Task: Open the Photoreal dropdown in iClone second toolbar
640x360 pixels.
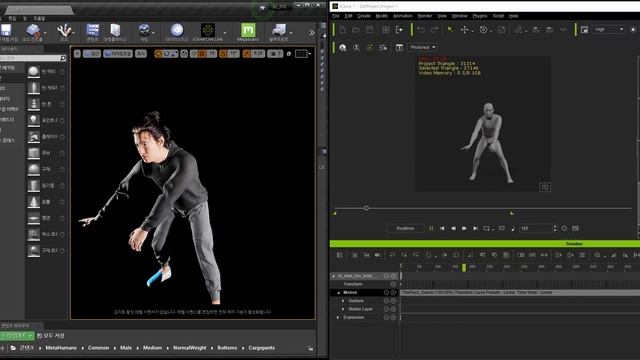Action: (x=422, y=47)
